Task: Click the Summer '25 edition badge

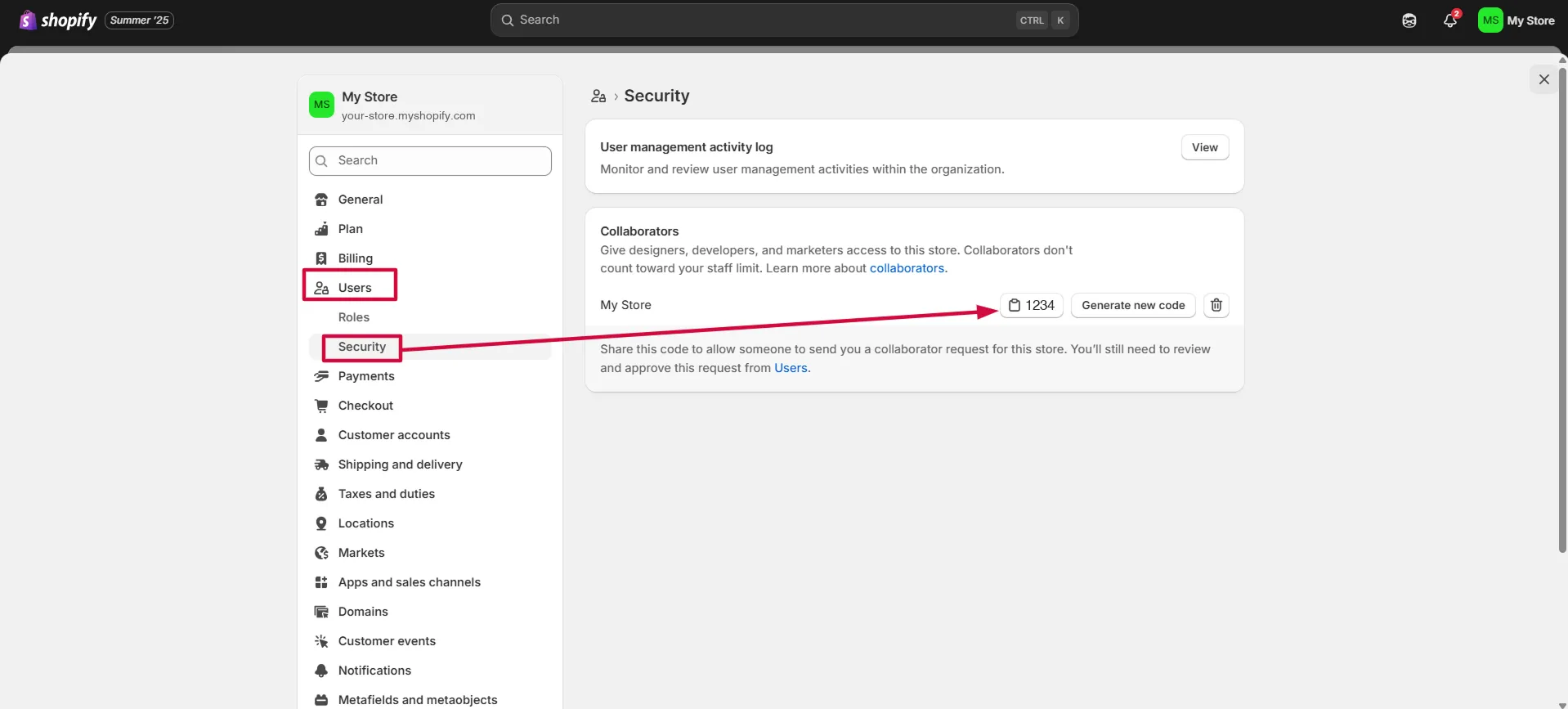Action: coord(139,20)
